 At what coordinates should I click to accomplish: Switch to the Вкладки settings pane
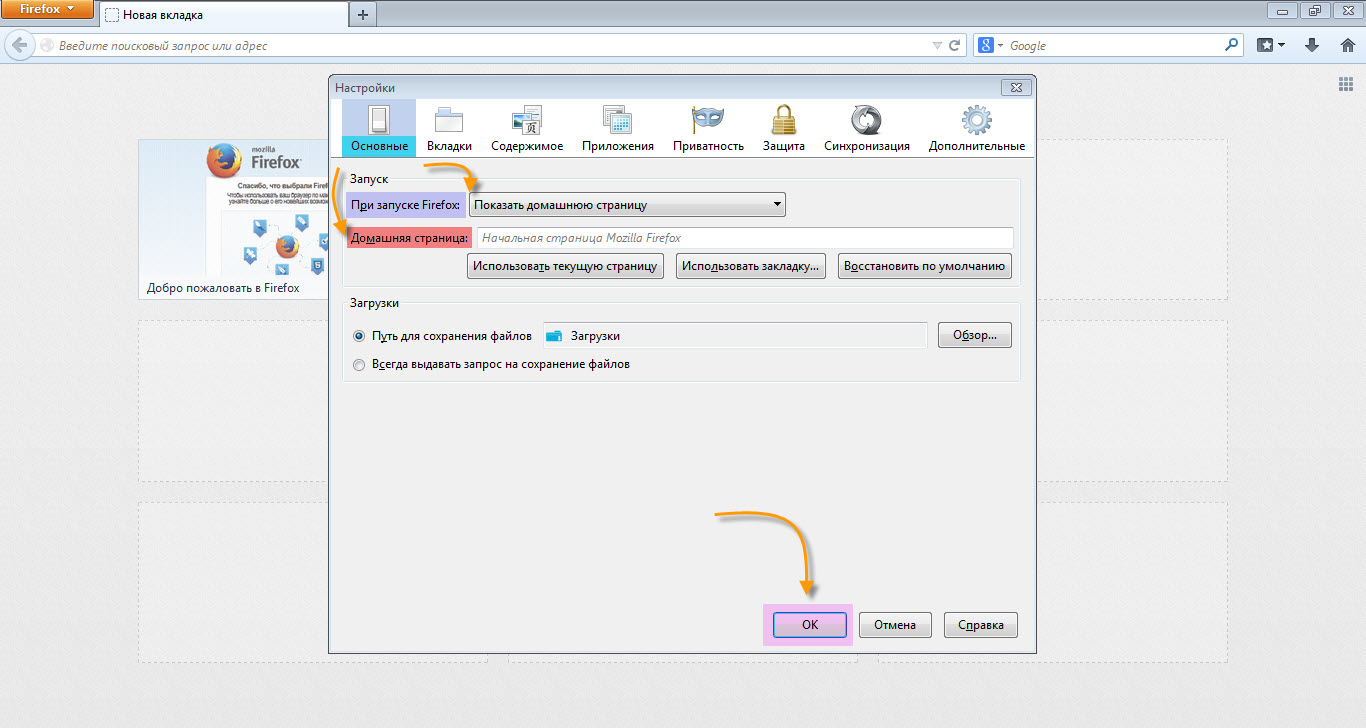pyautogui.click(x=449, y=128)
